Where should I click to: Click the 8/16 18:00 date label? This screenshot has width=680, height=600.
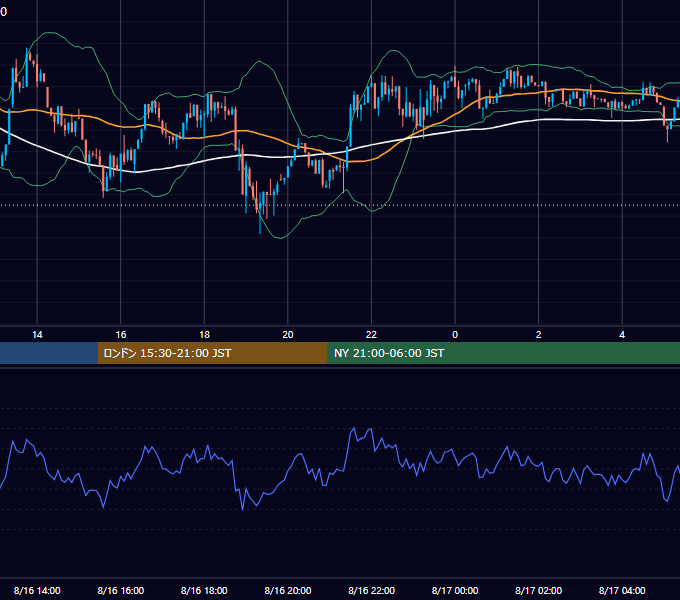204,590
